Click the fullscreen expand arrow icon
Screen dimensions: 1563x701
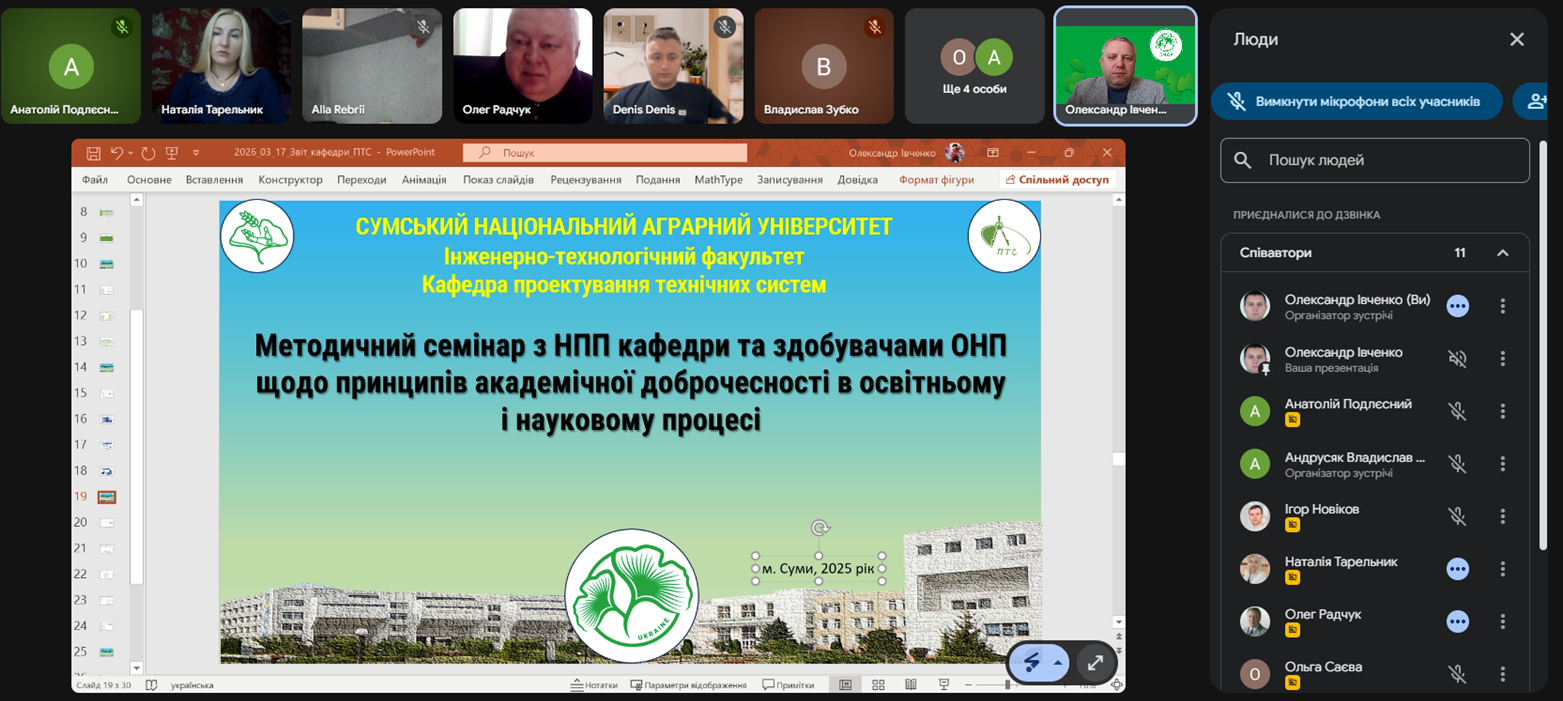coord(1095,662)
